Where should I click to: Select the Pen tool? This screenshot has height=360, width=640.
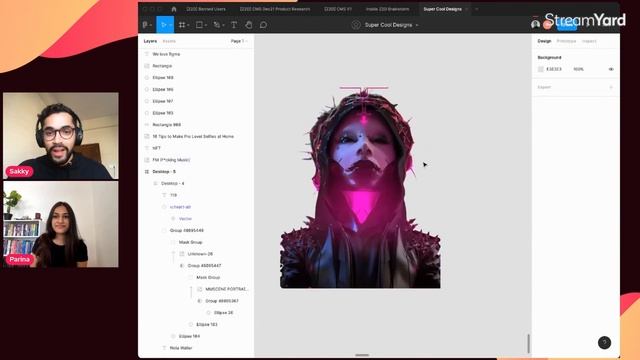[216, 25]
